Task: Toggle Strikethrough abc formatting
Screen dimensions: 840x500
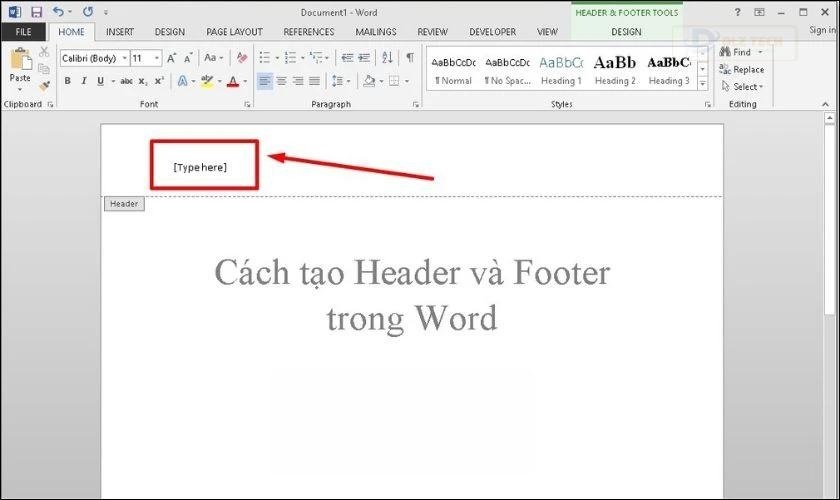Action: pos(126,81)
